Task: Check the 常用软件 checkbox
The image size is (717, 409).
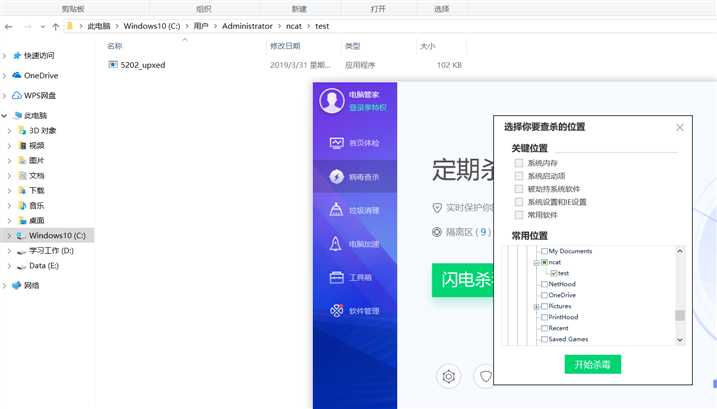Action: pyautogui.click(x=519, y=215)
